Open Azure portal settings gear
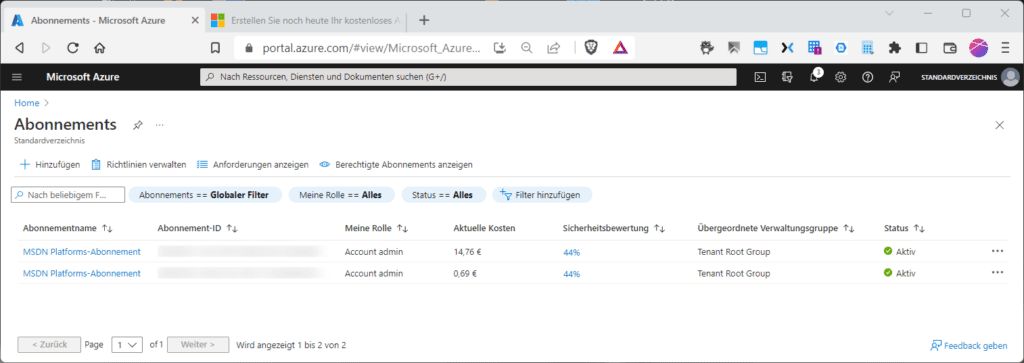This screenshot has height=363, width=1024. [x=840, y=77]
